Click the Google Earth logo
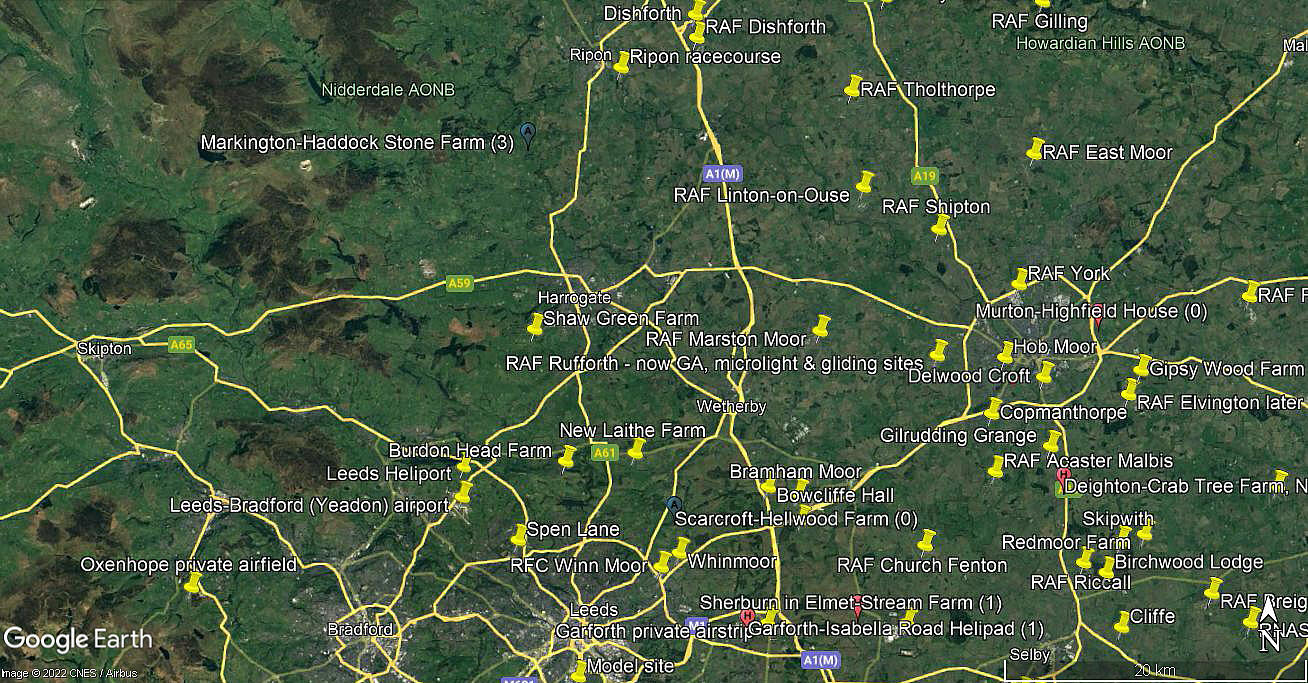The height and width of the screenshot is (683, 1308). 78,639
